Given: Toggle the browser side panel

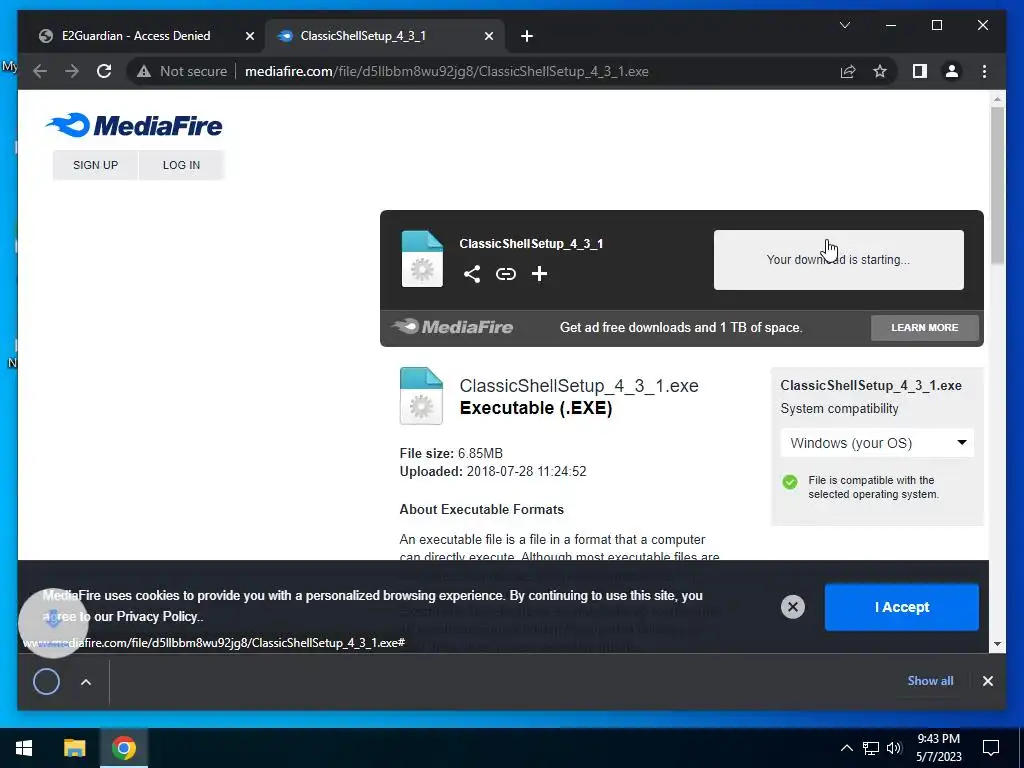Looking at the screenshot, I should point(920,71).
